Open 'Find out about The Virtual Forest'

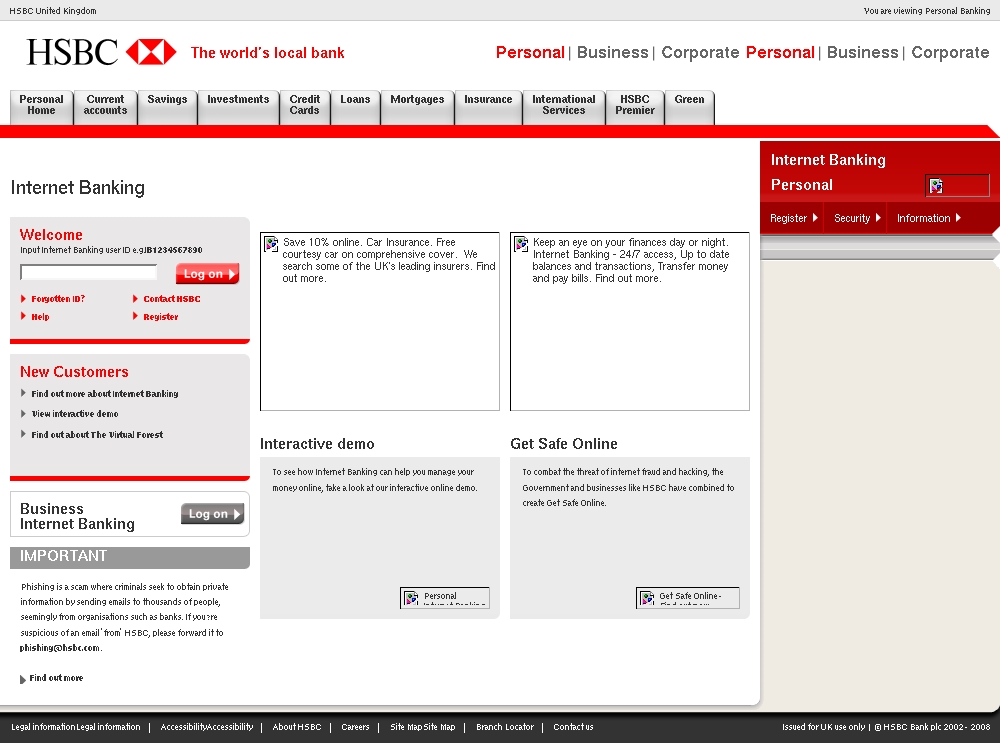click(x=97, y=434)
